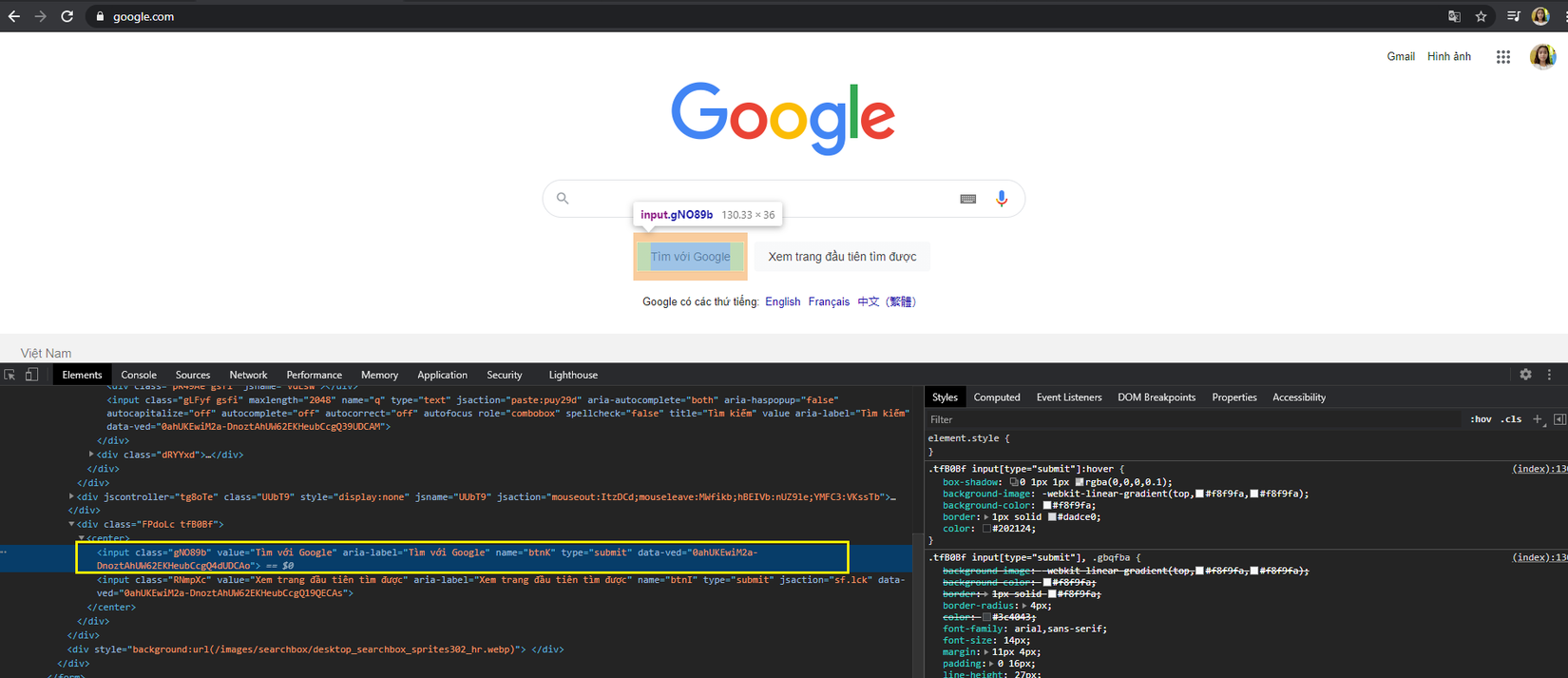The image size is (1568, 678).
Task: Expand the border shorthand in the hover rule
Action: coord(986,517)
